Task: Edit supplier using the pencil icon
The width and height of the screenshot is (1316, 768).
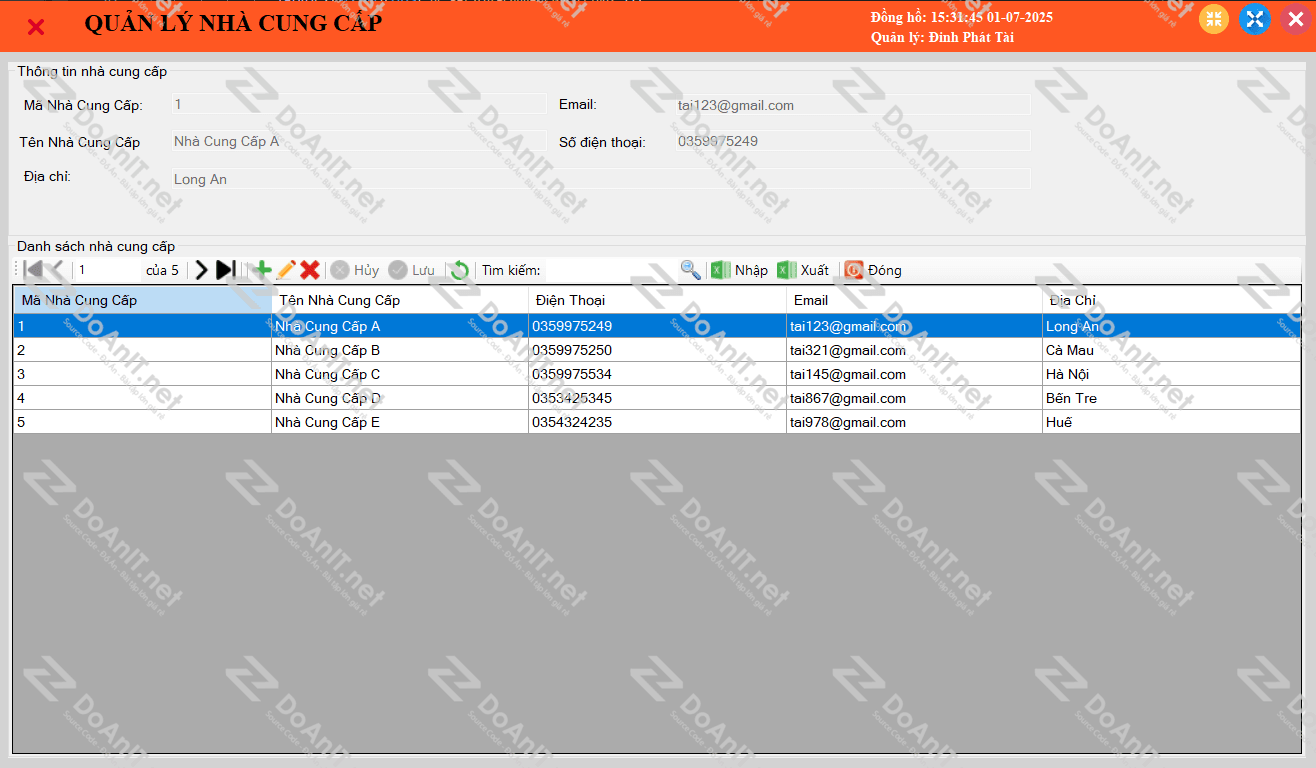Action: [x=287, y=270]
